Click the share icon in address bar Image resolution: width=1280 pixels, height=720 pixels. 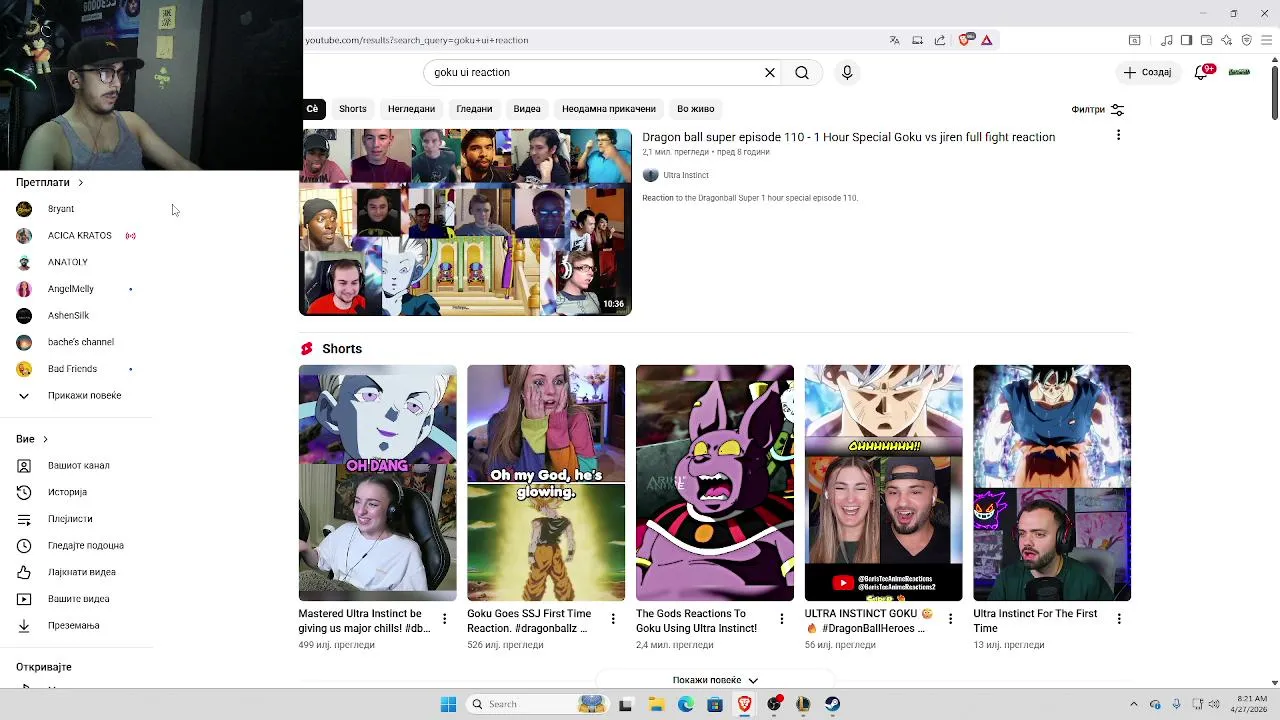tap(940, 40)
